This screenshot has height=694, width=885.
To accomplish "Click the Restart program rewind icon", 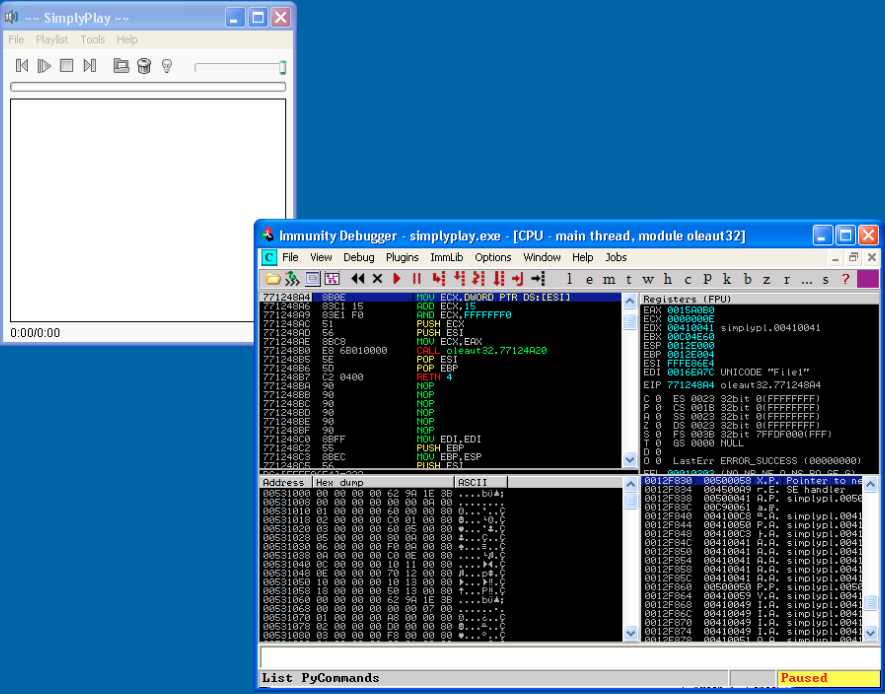I will tap(357, 278).
